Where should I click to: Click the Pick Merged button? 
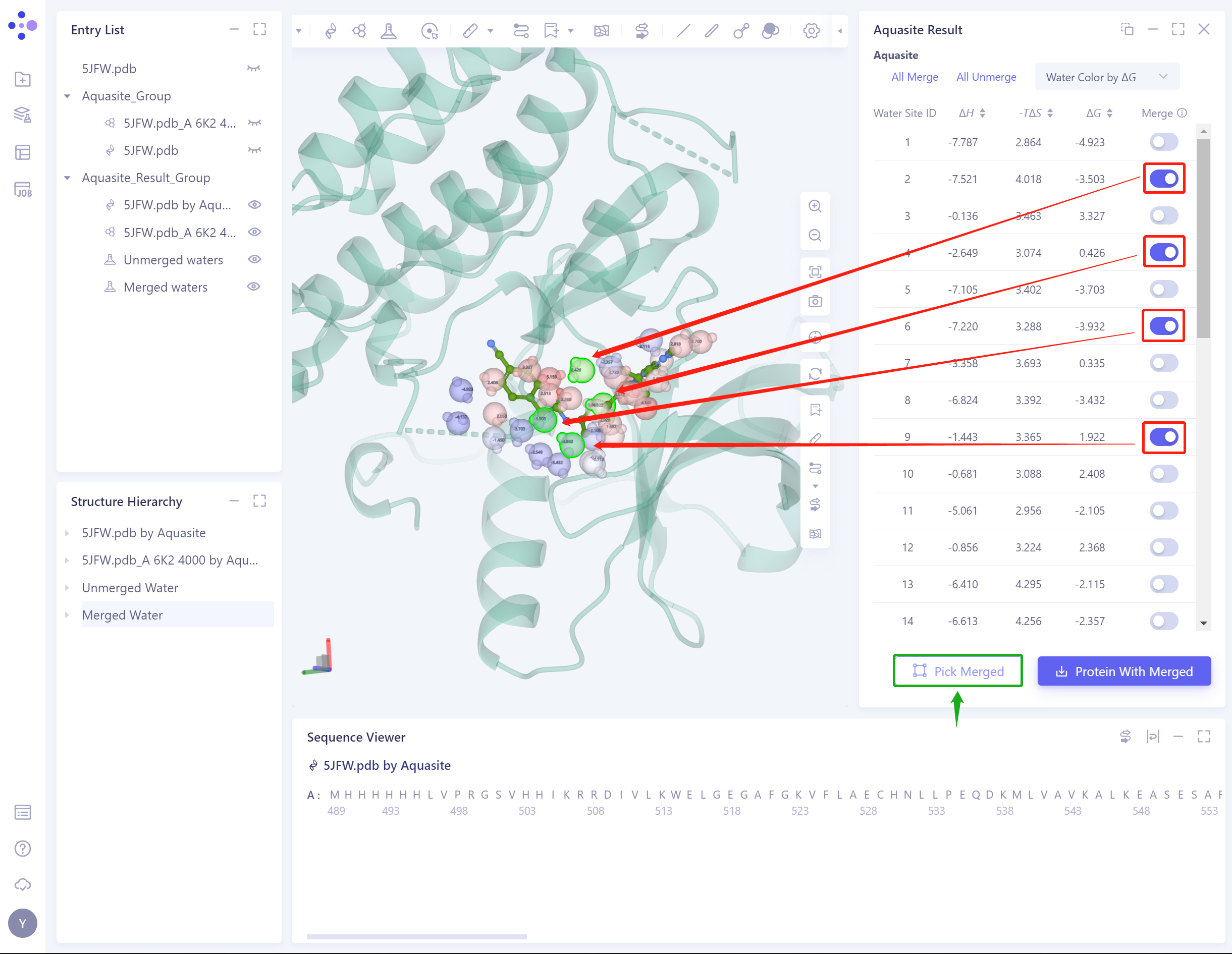click(x=957, y=671)
